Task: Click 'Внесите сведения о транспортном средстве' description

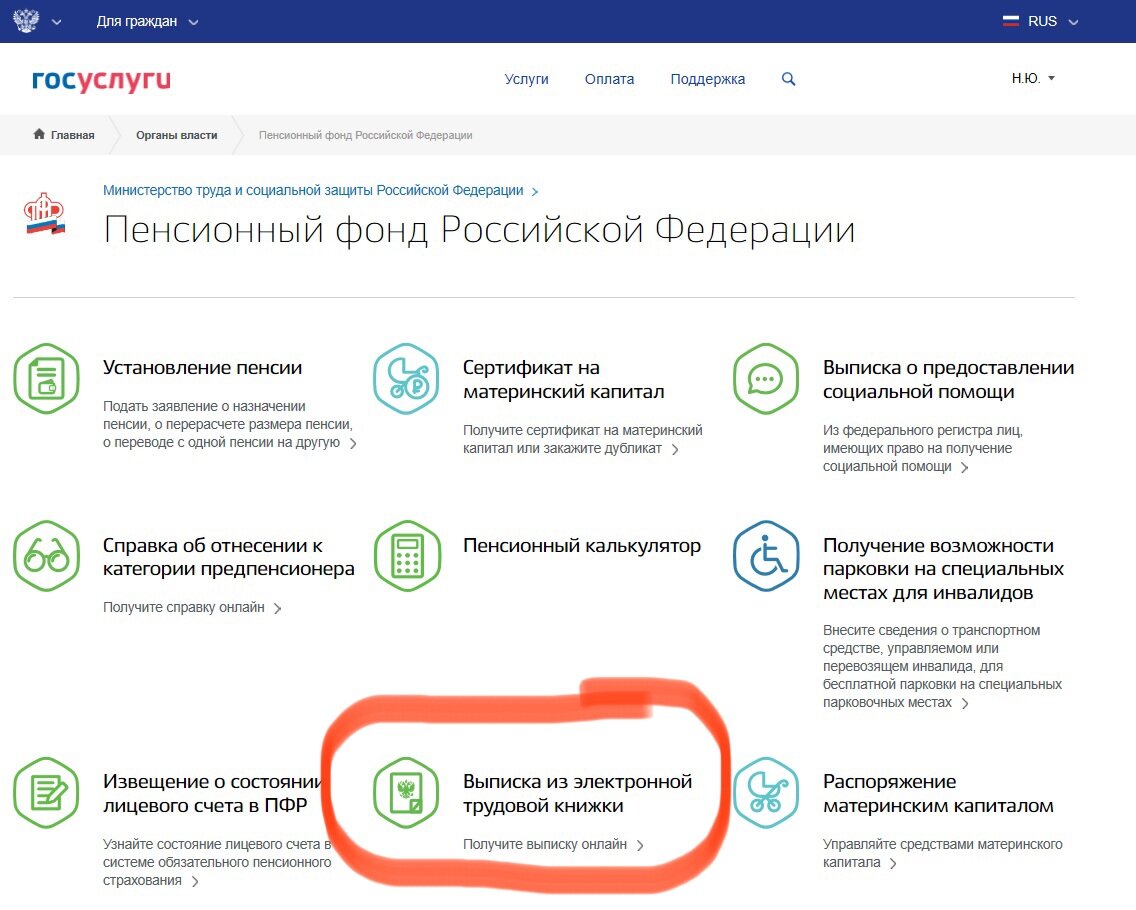Action: pyautogui.click(x=942, y=666)
